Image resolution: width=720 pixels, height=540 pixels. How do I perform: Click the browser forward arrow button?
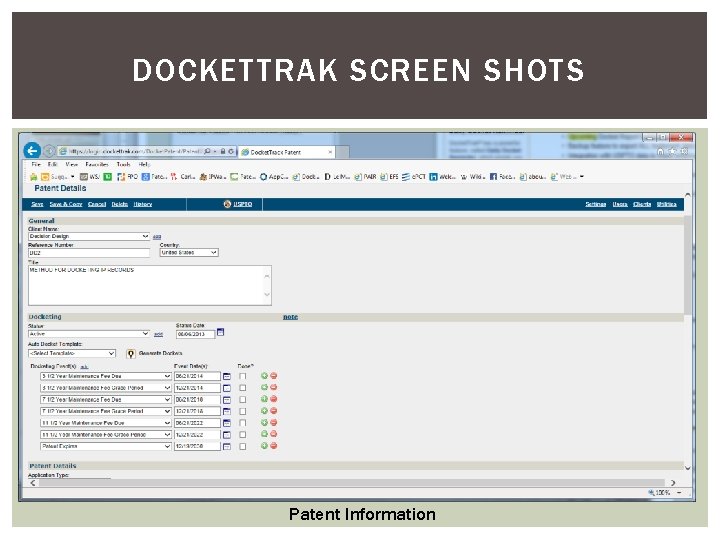pyautogui.click(x=49, y=151)
